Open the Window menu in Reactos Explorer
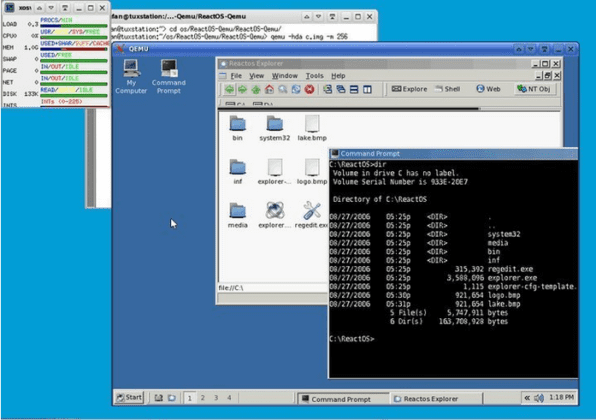 point(285,76)
